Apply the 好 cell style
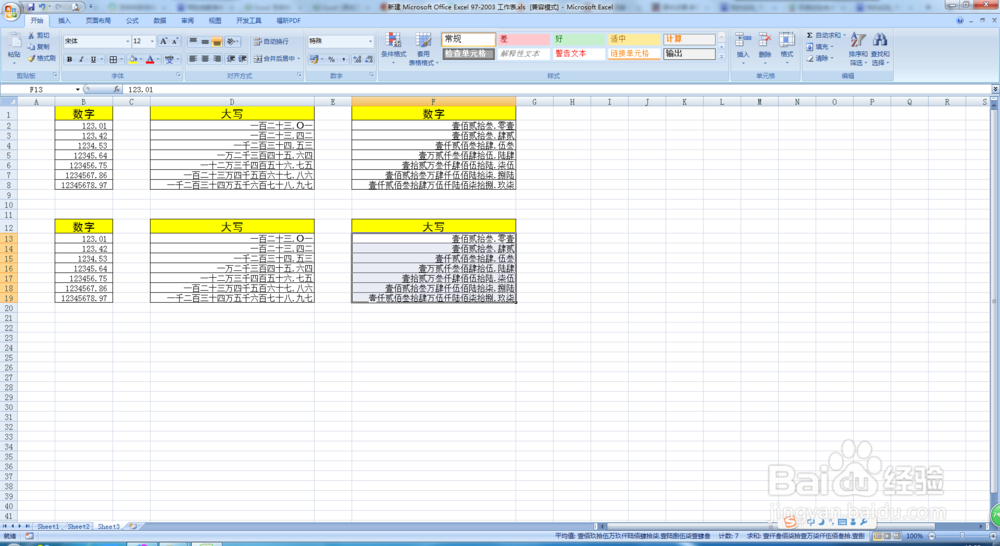 point(578,39)
